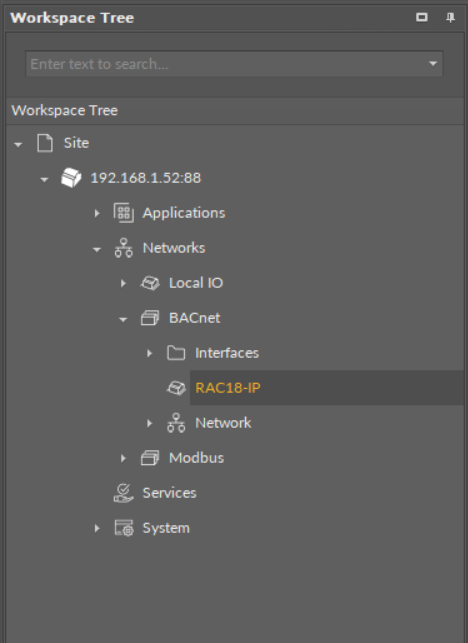Screen dimensions: 468x643
Task: Open the search field dropdown arrow
Action: pos(433,64)
